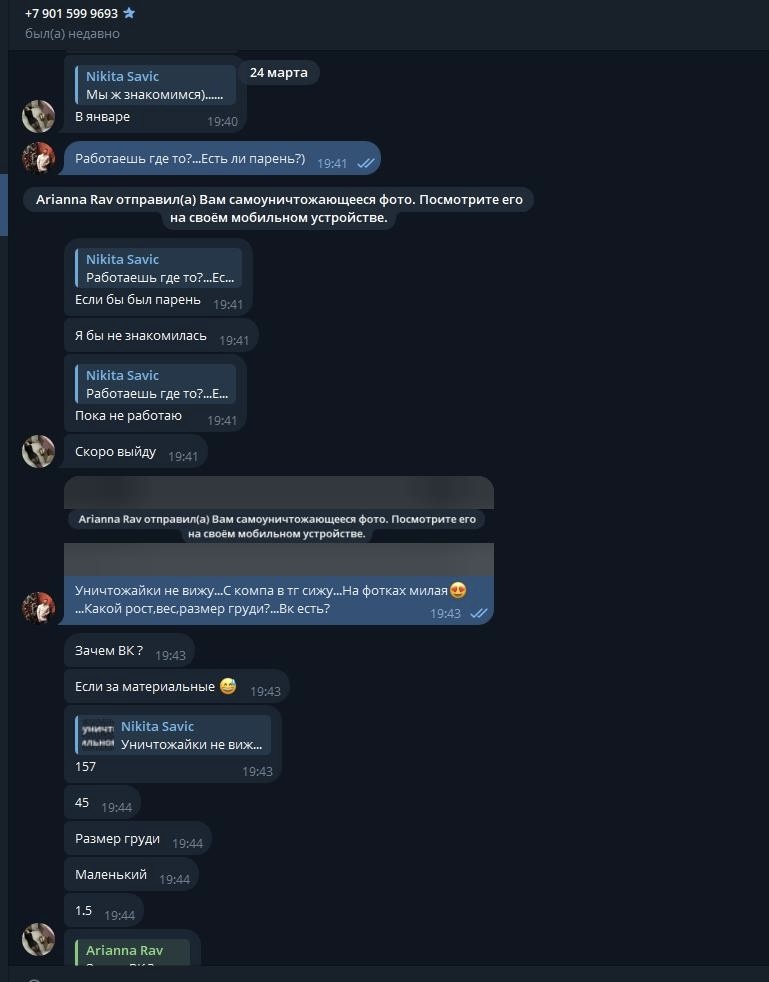769x982 pixels.
Task: Open the reply quote above "Если бы был парень"
Action: point(158,268)
